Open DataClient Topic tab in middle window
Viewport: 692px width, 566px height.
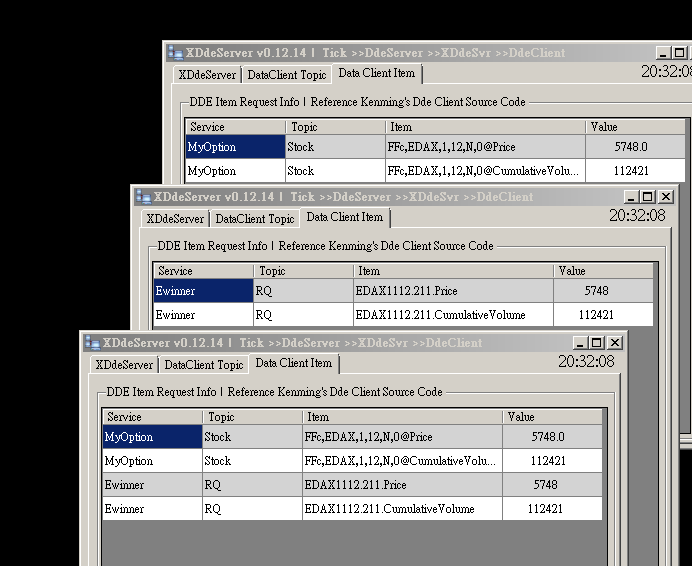255,219
